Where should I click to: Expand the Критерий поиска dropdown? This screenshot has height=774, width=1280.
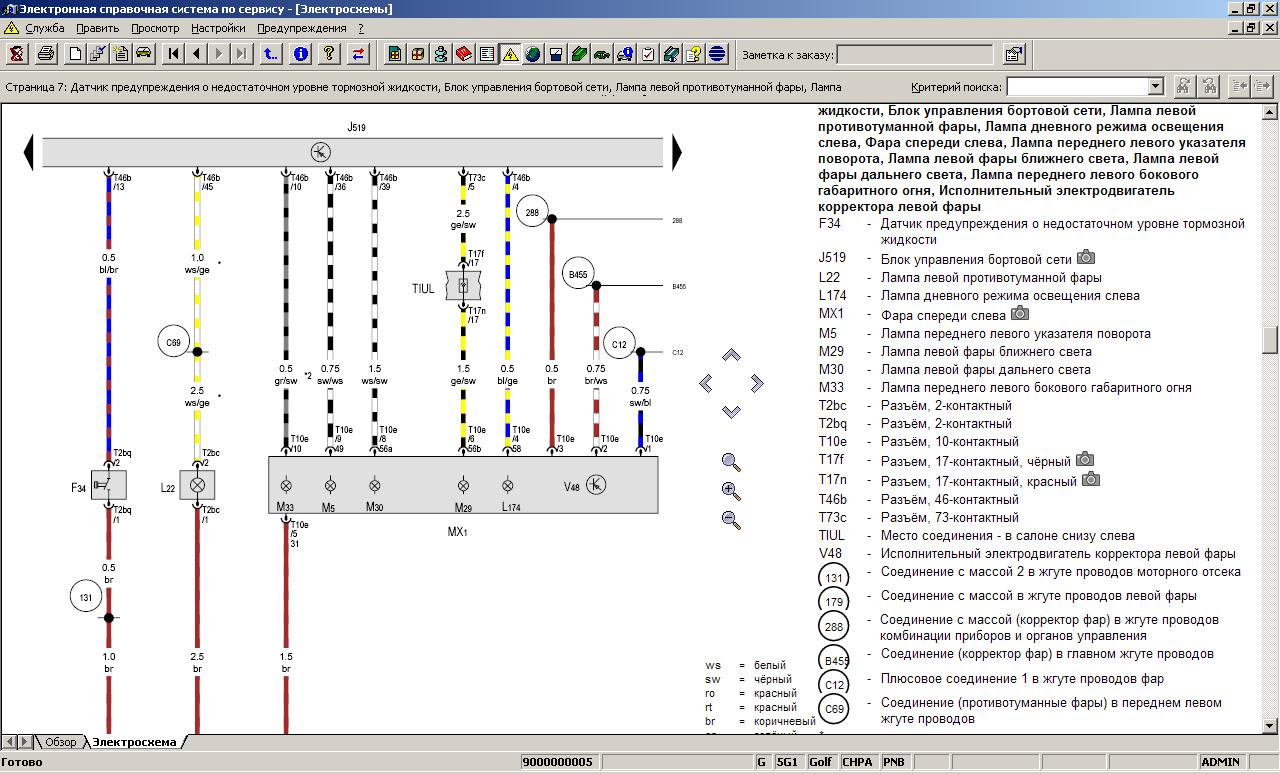coord(1156,87)
